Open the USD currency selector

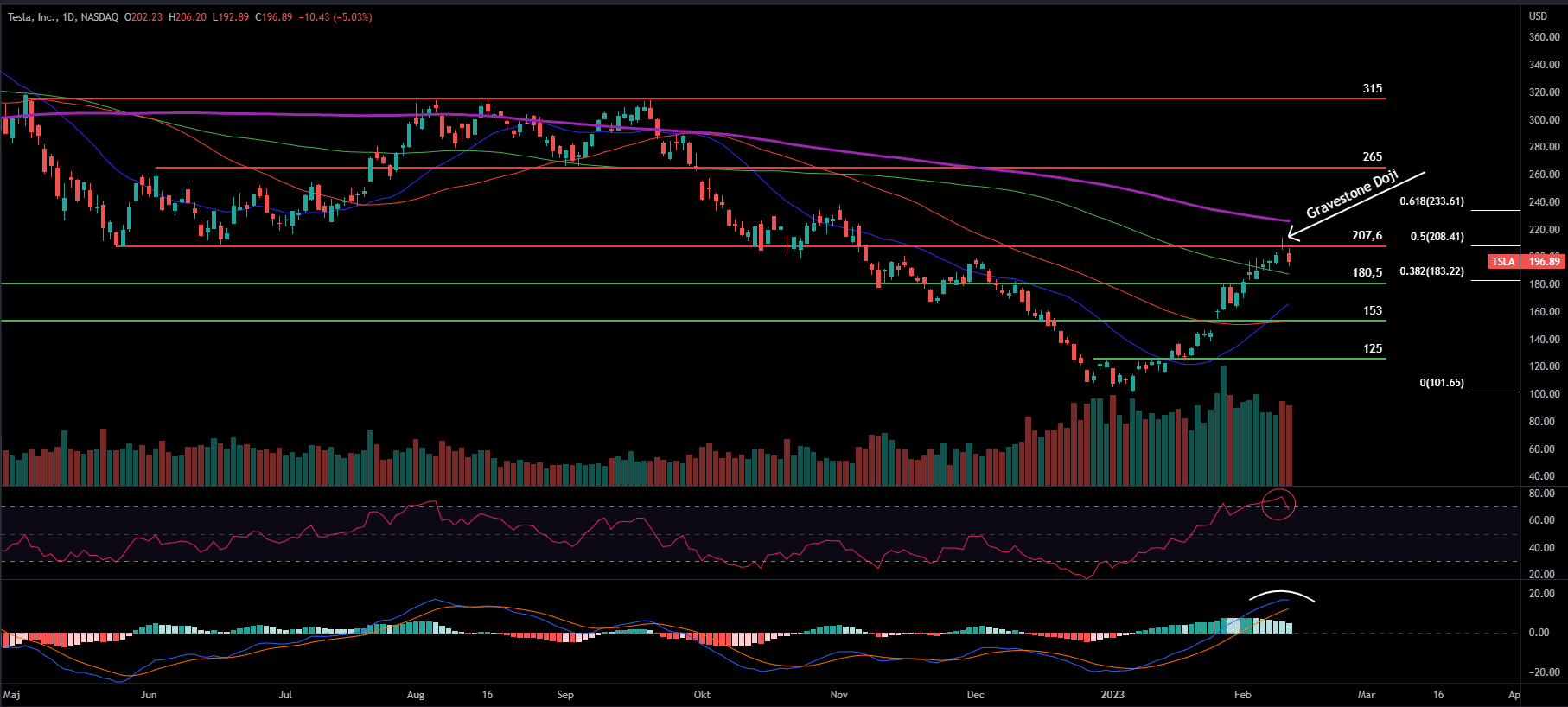[1538, 16]
